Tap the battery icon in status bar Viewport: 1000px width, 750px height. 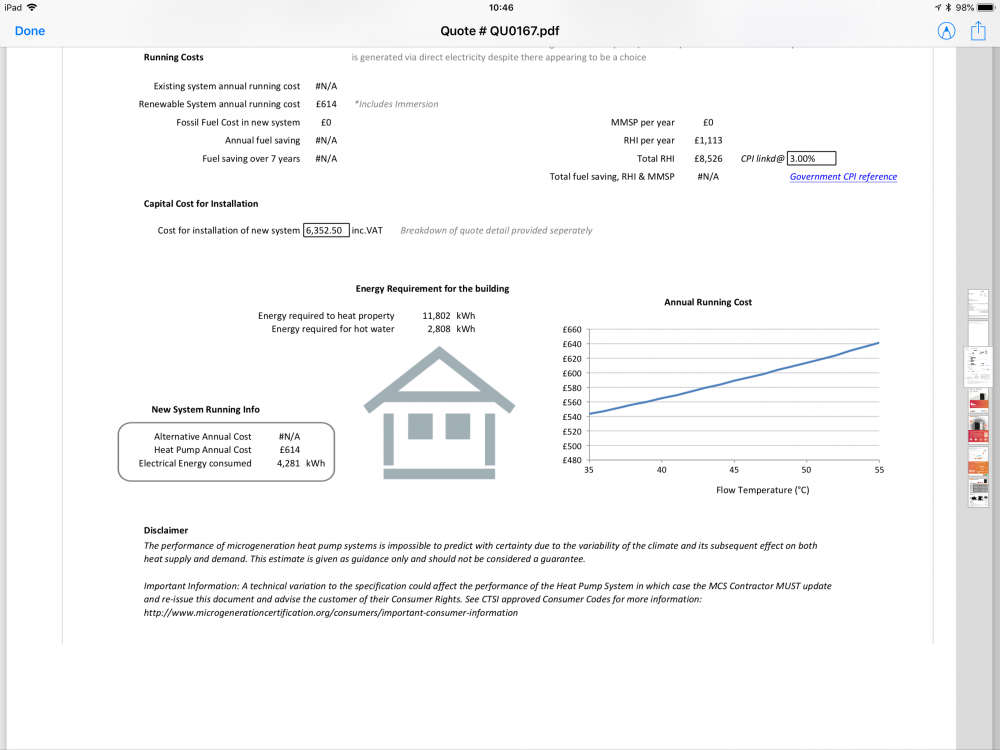pos(986,8)
